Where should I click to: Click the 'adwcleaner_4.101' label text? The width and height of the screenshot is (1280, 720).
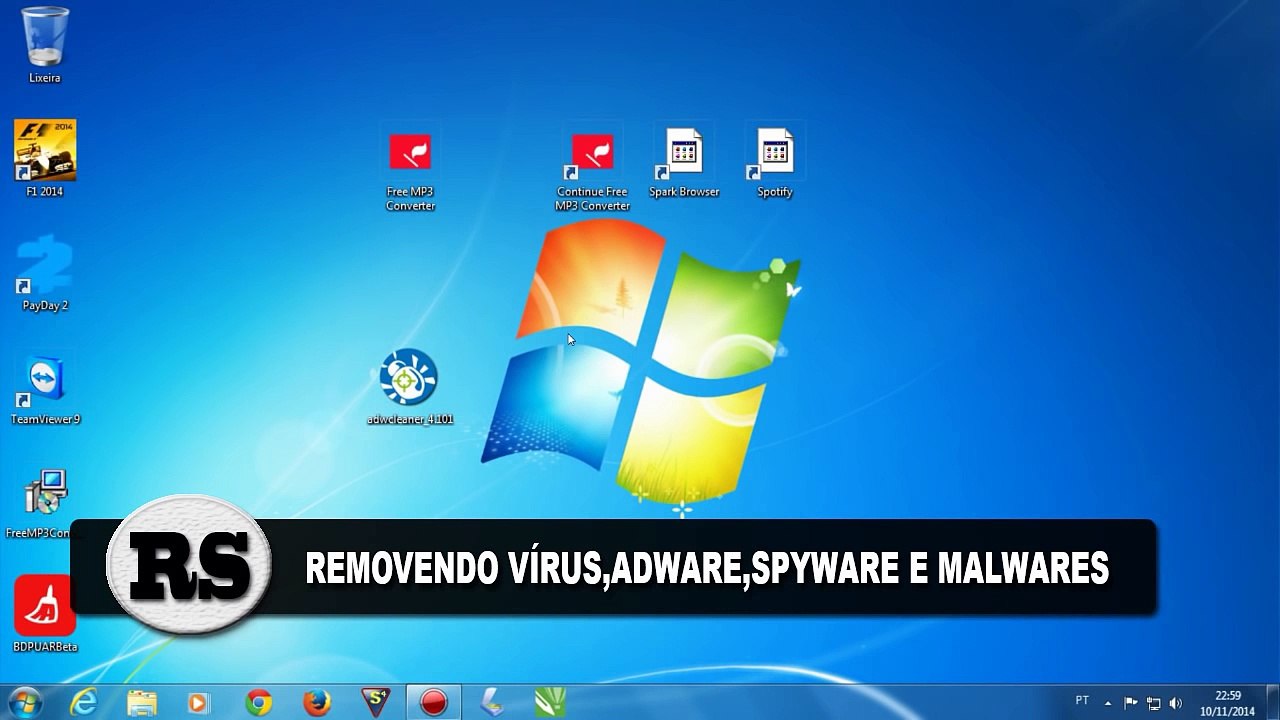point(410,419)
